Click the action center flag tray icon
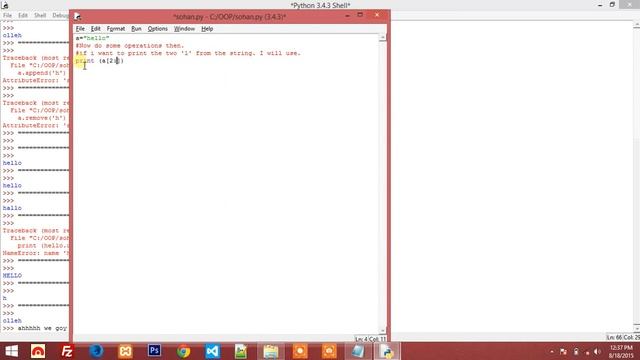This screenshot has width=640, height=360. 563,351
